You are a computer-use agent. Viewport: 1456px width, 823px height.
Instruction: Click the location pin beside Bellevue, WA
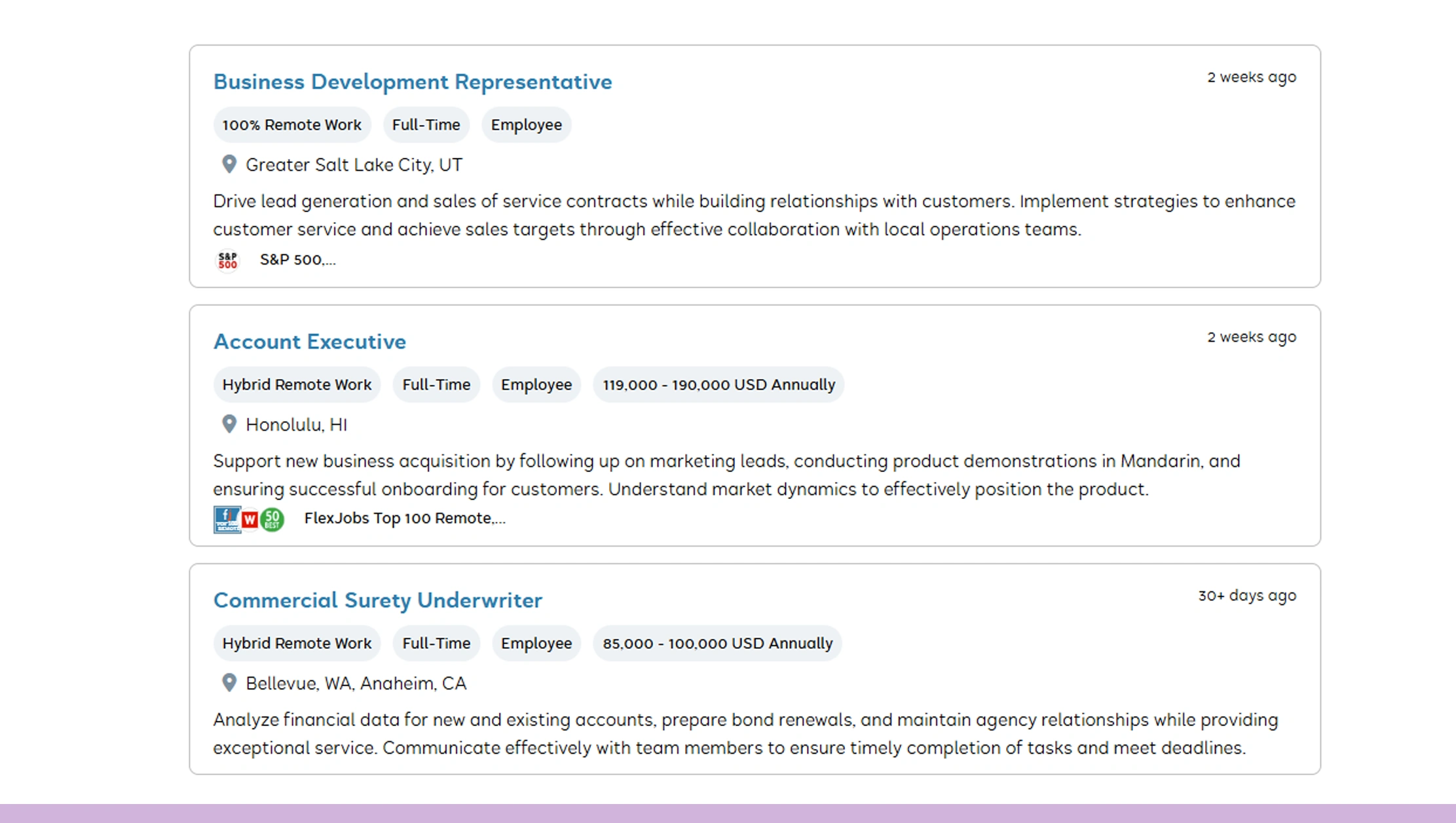click(x=229, y=682)
